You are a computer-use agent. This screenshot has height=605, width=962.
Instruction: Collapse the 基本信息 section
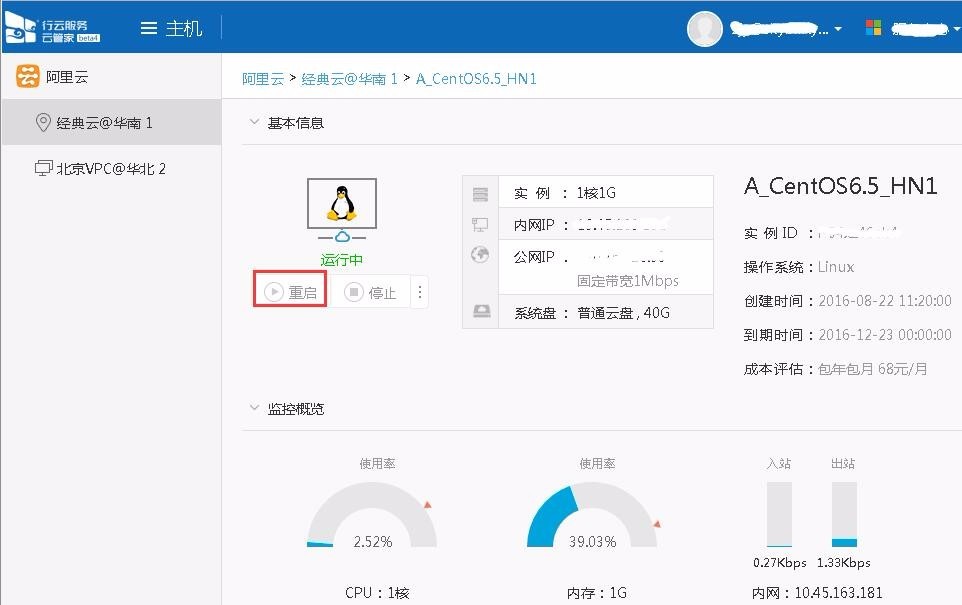coord(254,122)
